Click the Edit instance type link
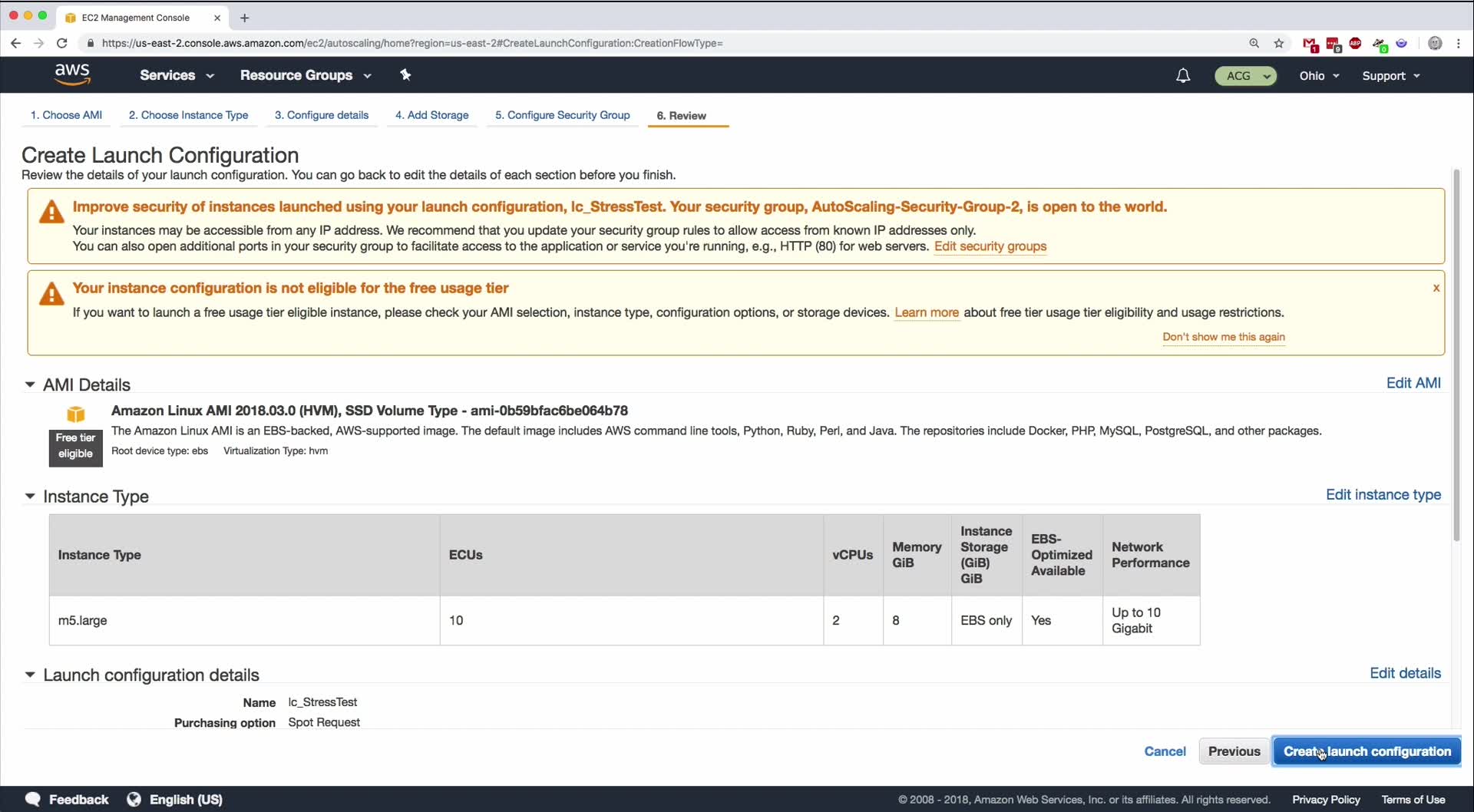The image size is (1474, 812). (1383, 495)
